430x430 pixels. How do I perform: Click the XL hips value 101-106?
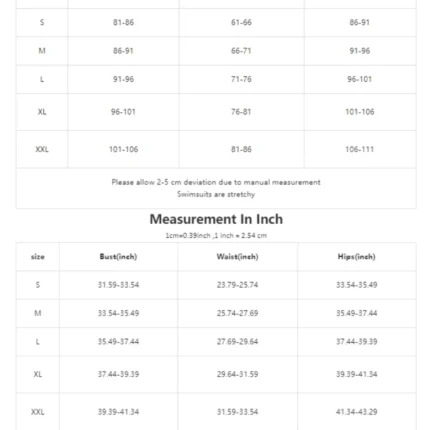[359, 112]
